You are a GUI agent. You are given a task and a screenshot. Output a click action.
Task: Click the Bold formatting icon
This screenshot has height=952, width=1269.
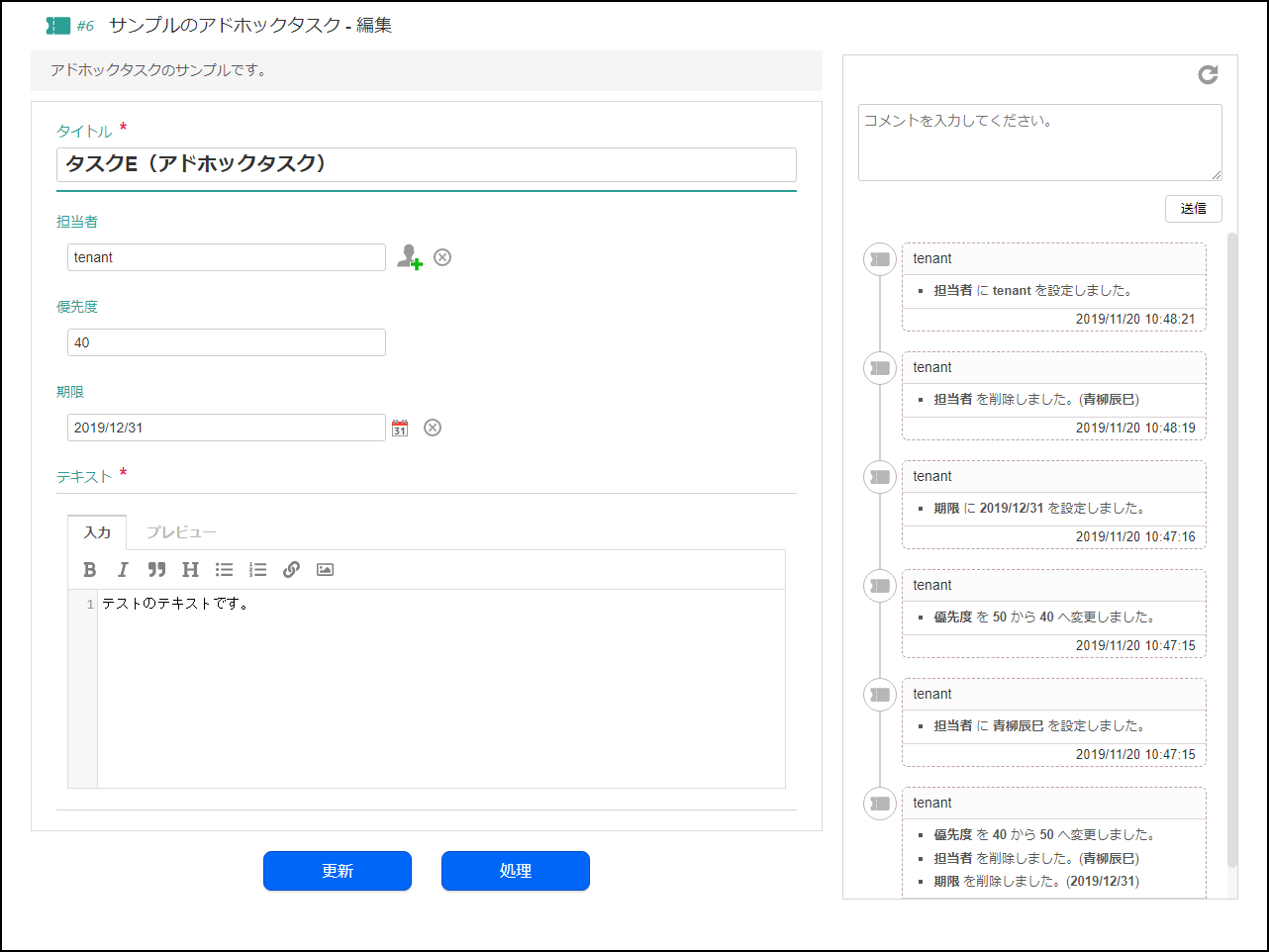point(90,570)
